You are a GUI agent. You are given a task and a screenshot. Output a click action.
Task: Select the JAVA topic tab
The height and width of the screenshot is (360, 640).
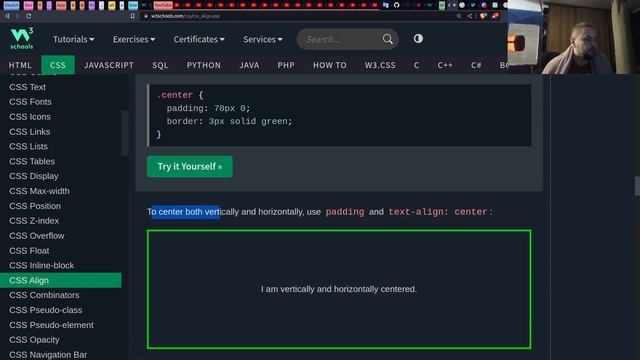point(249,65)
